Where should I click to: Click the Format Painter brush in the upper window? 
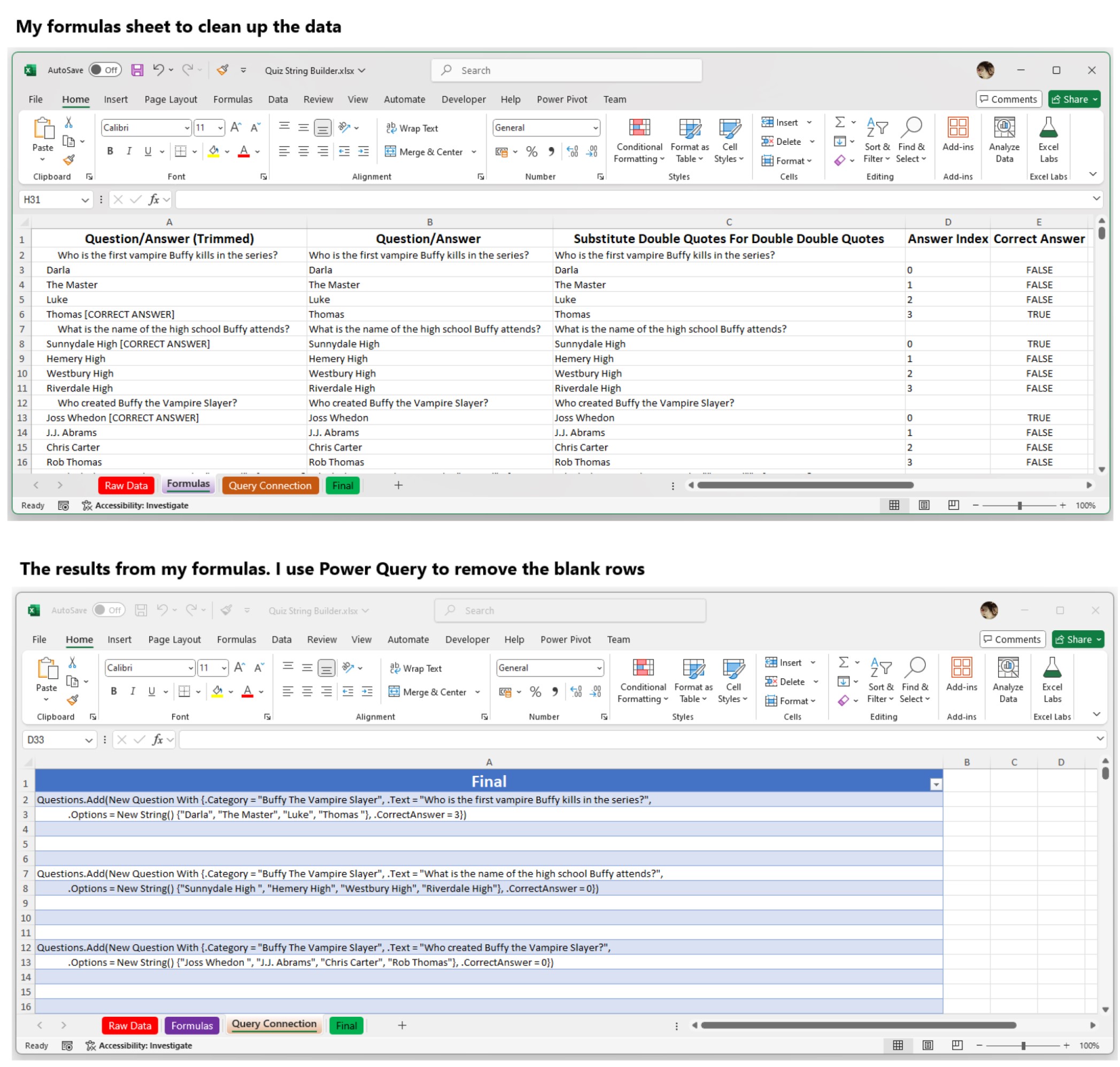coord(69,160)
